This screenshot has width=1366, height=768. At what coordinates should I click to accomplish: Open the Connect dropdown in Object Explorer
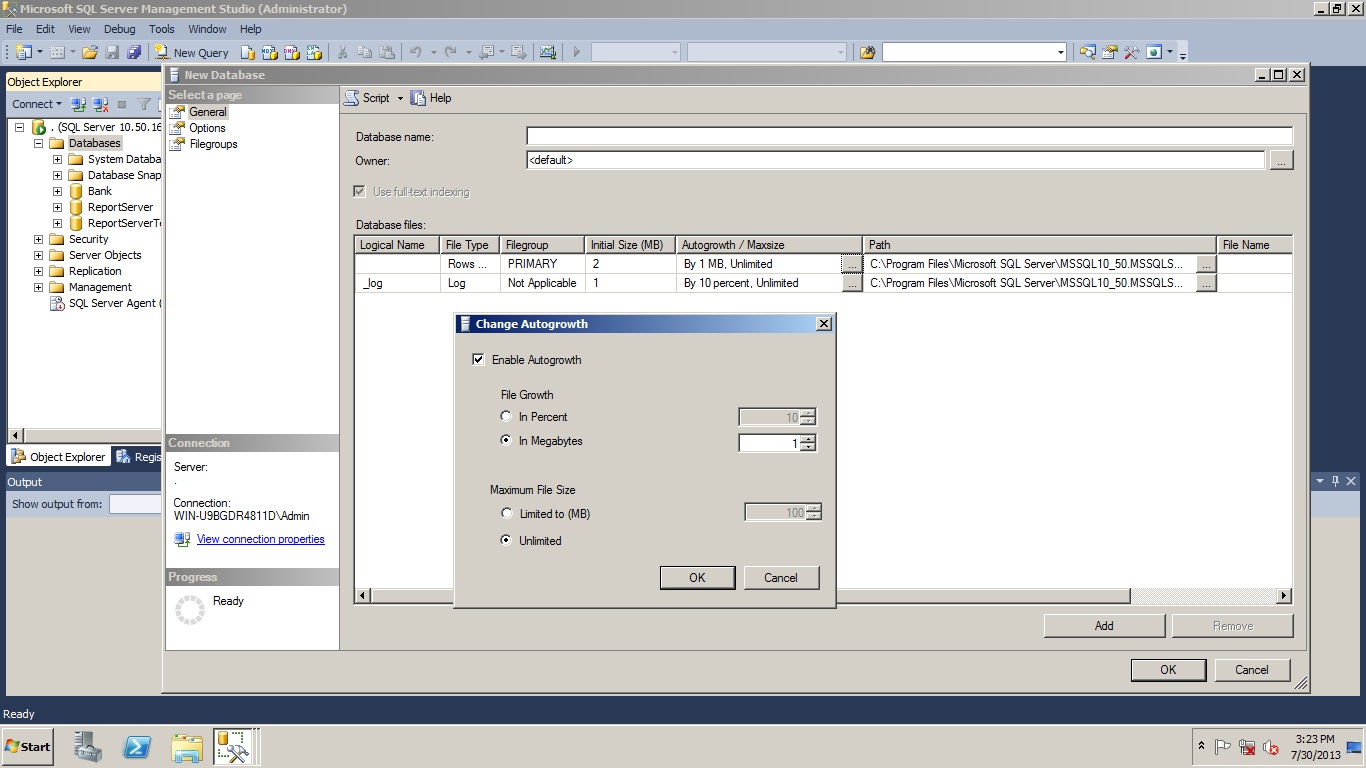pos(37,104)
